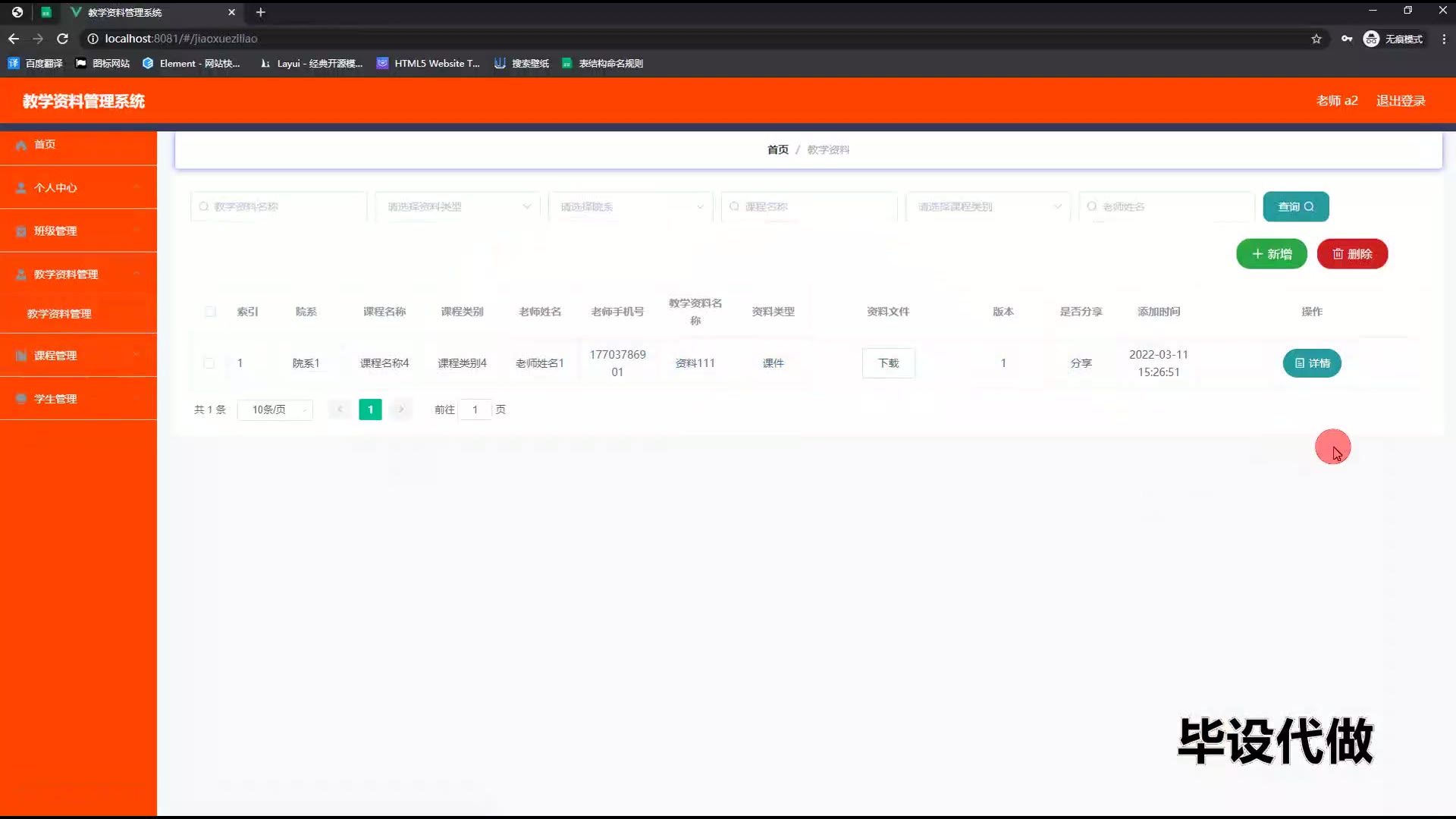
Task: Open the browser three-dot menu
Action: 1443,39
